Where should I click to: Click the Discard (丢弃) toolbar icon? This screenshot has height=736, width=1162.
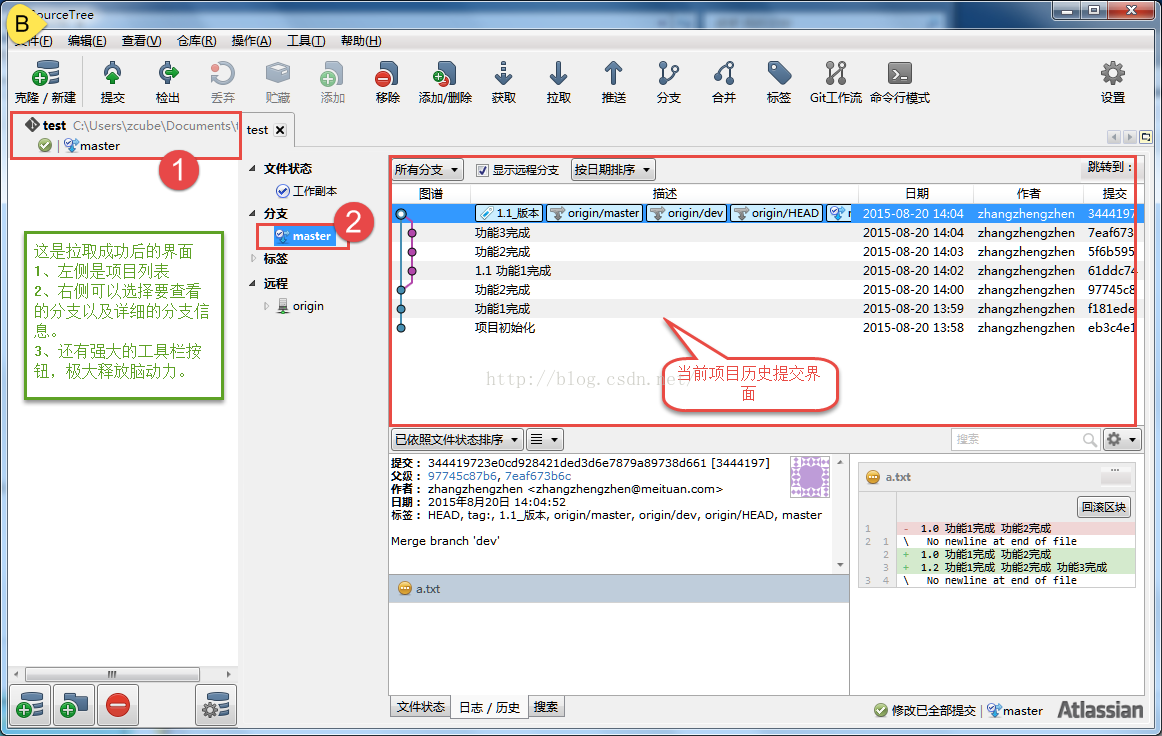(222, 82)
